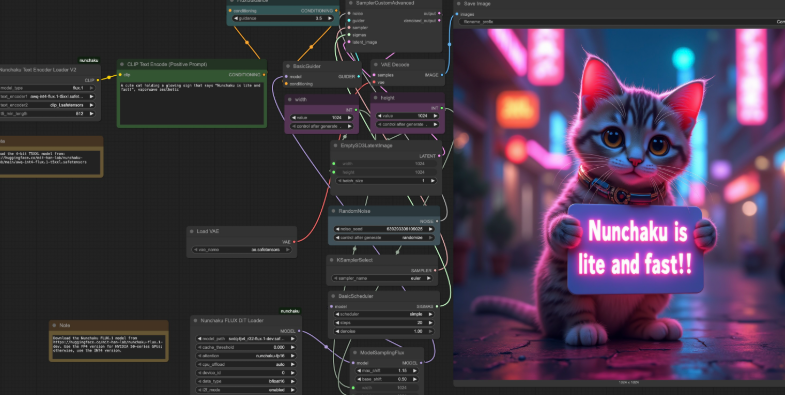Toggle the cpu_offload option in DiT Loader
This screenshot has height=395, width=785.
pos(245,364)
